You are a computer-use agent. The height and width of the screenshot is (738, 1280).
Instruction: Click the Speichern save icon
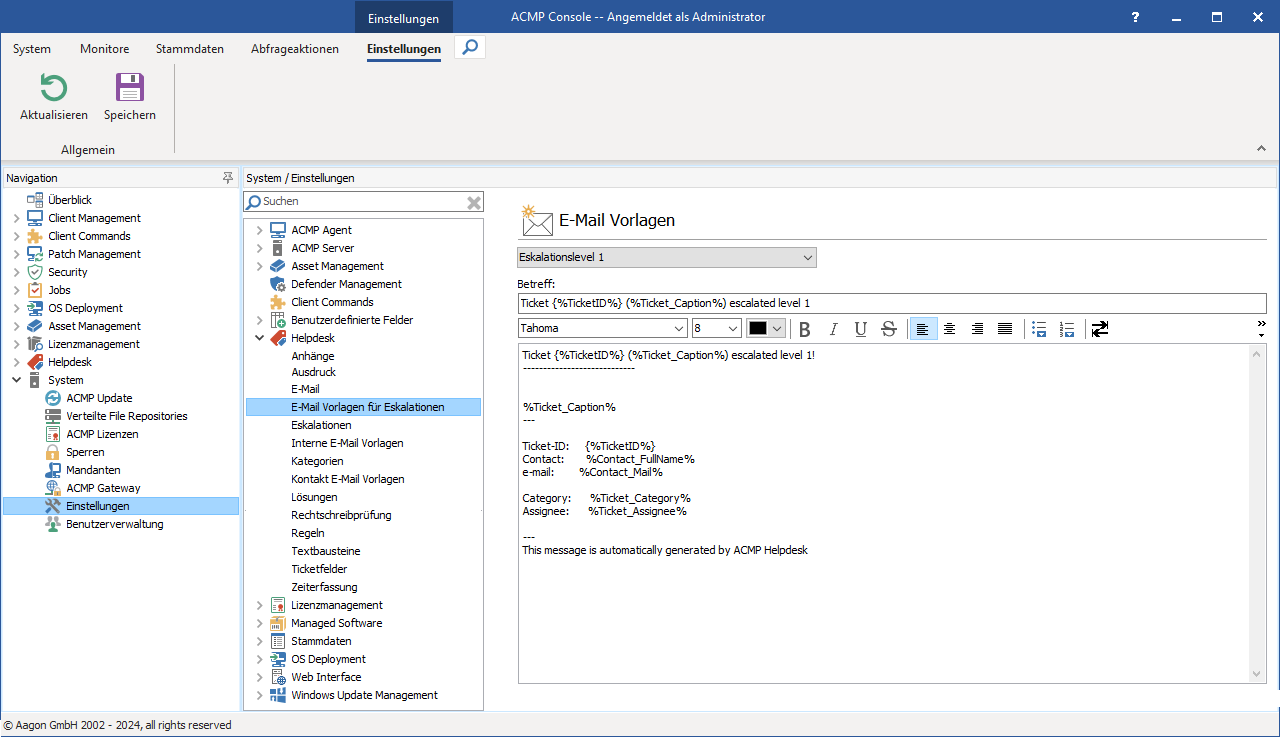coord(130,88)
